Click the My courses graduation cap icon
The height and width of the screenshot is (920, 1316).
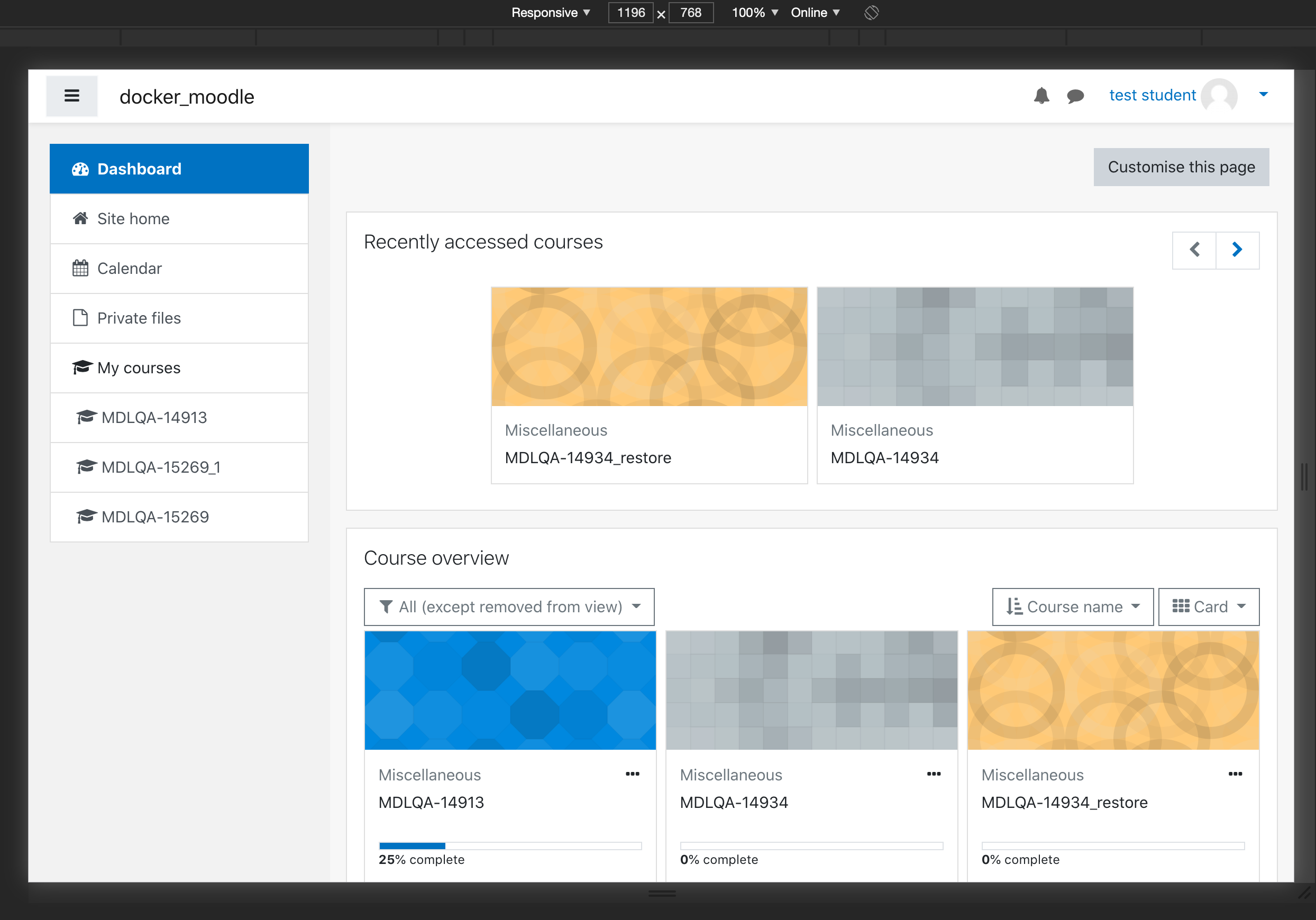coord(82,367)
